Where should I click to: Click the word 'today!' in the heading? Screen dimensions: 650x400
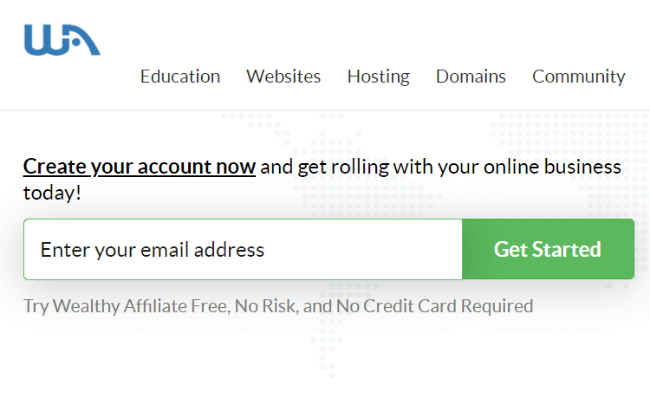click(x=52, y=193)
